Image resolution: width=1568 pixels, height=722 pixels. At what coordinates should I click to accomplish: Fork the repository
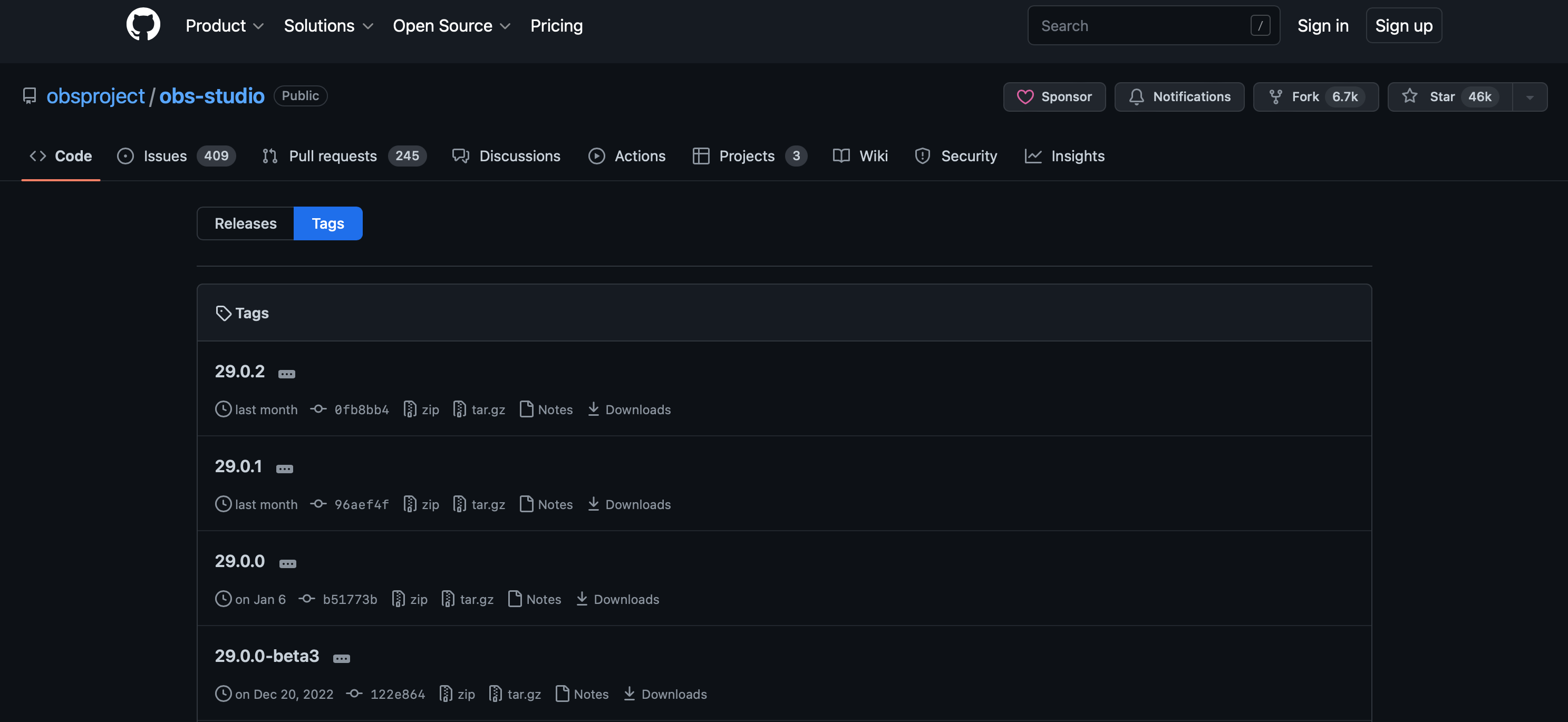1315,97
